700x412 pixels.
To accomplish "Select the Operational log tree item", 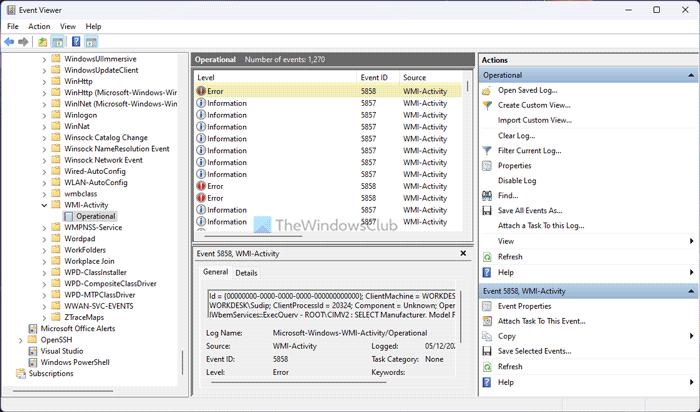I will tap(96, 216).
